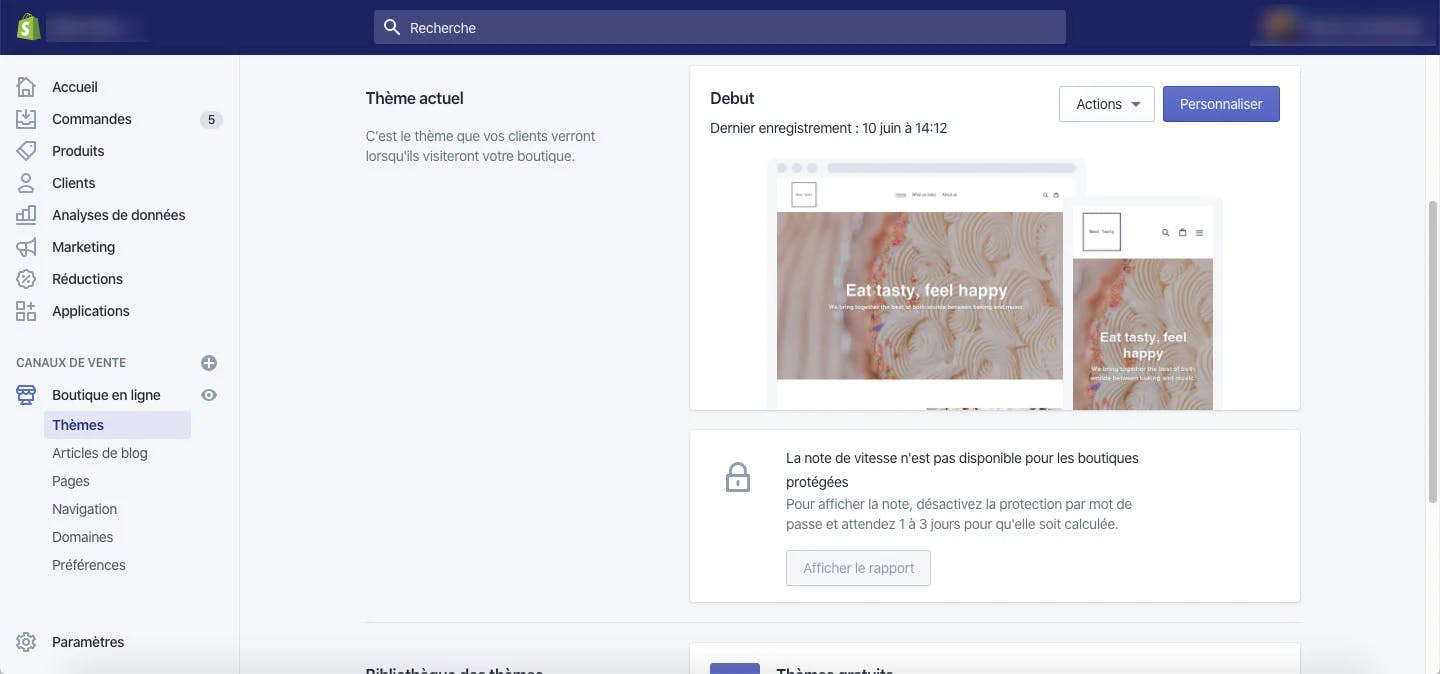The image size is (1440, 674).
Task: Click the CANAUX DE VENTE heading
Action: coord(71,363)
